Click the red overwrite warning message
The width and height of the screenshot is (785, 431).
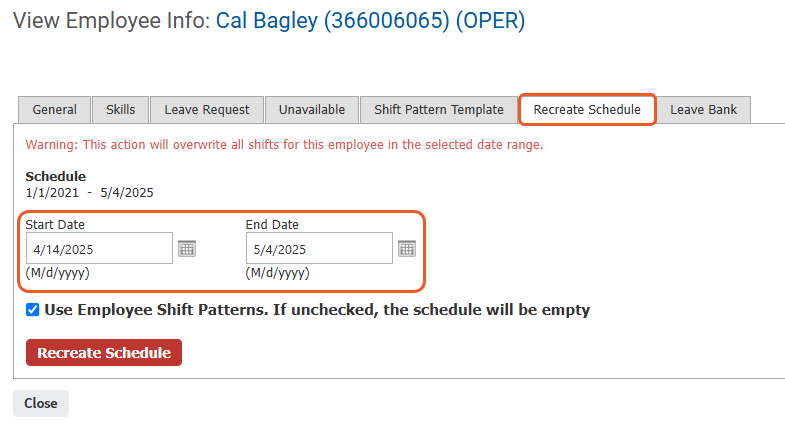tap(284, 145)
